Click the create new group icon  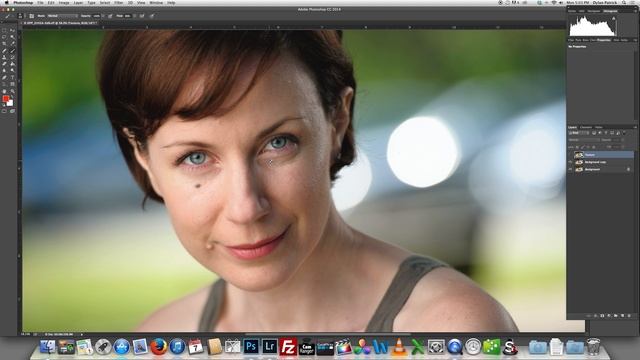616,316
